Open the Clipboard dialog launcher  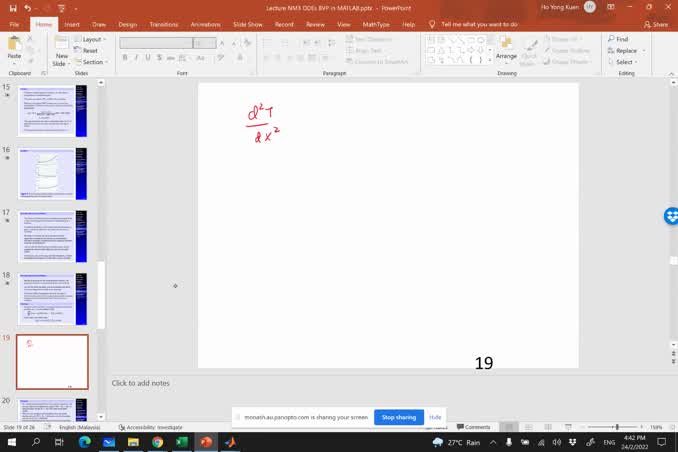pos(44,73)
